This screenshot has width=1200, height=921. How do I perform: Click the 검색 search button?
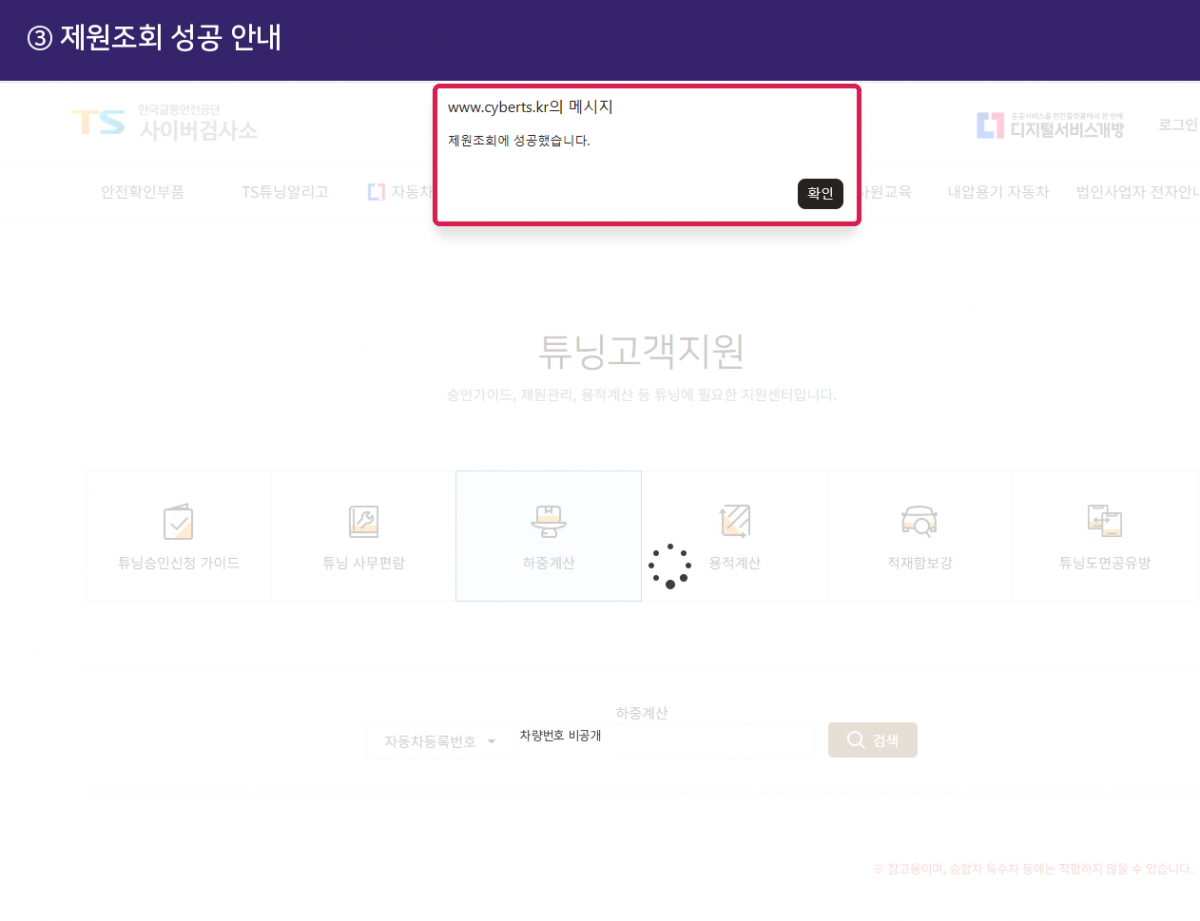tap(872, 740)
